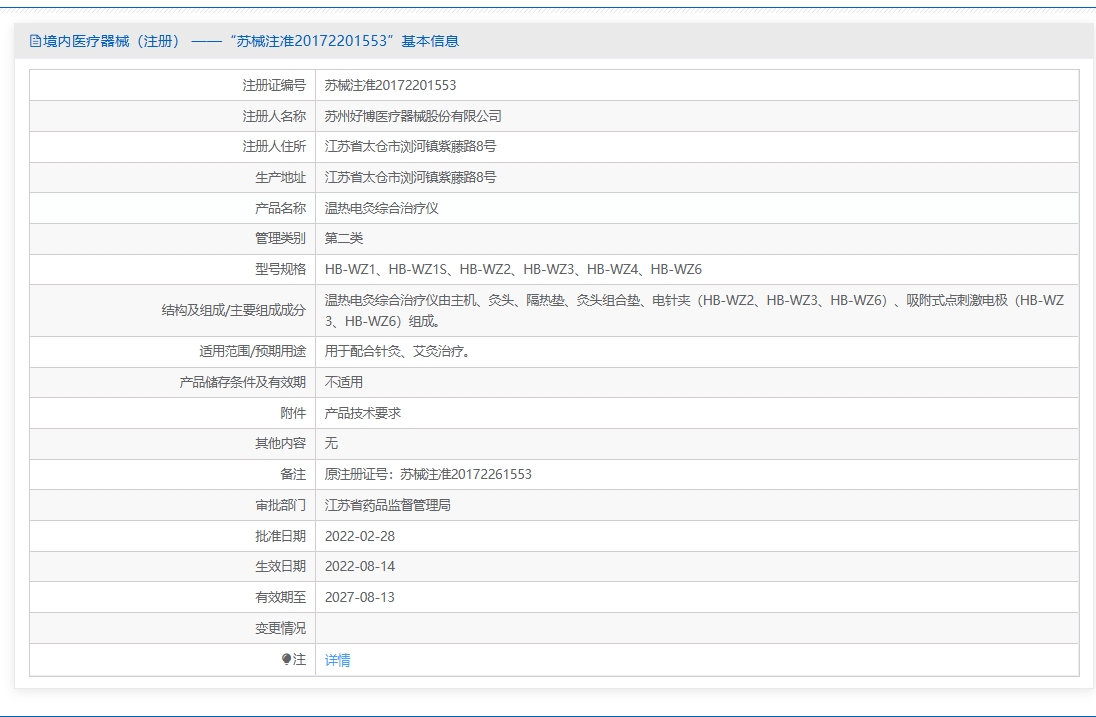Click the 审批部门 row label
Viewport: 1096px width, 717px height.
click(x=280, y=505)
